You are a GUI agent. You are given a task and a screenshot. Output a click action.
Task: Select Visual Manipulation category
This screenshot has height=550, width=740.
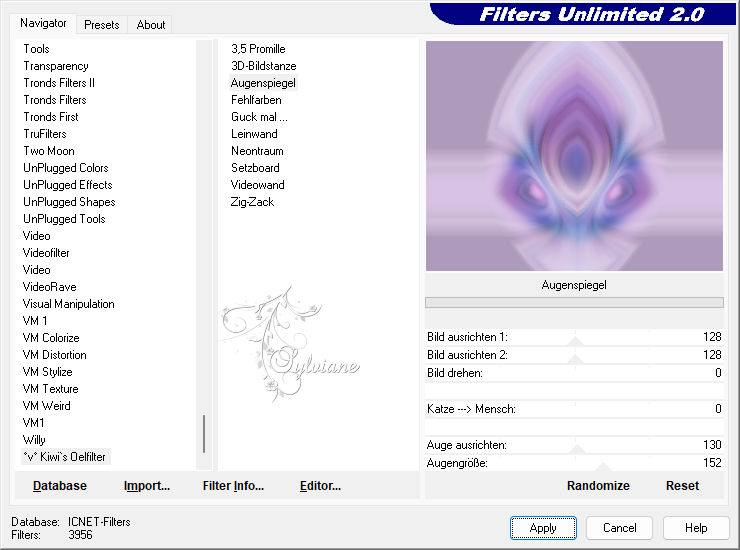point(68,304)
